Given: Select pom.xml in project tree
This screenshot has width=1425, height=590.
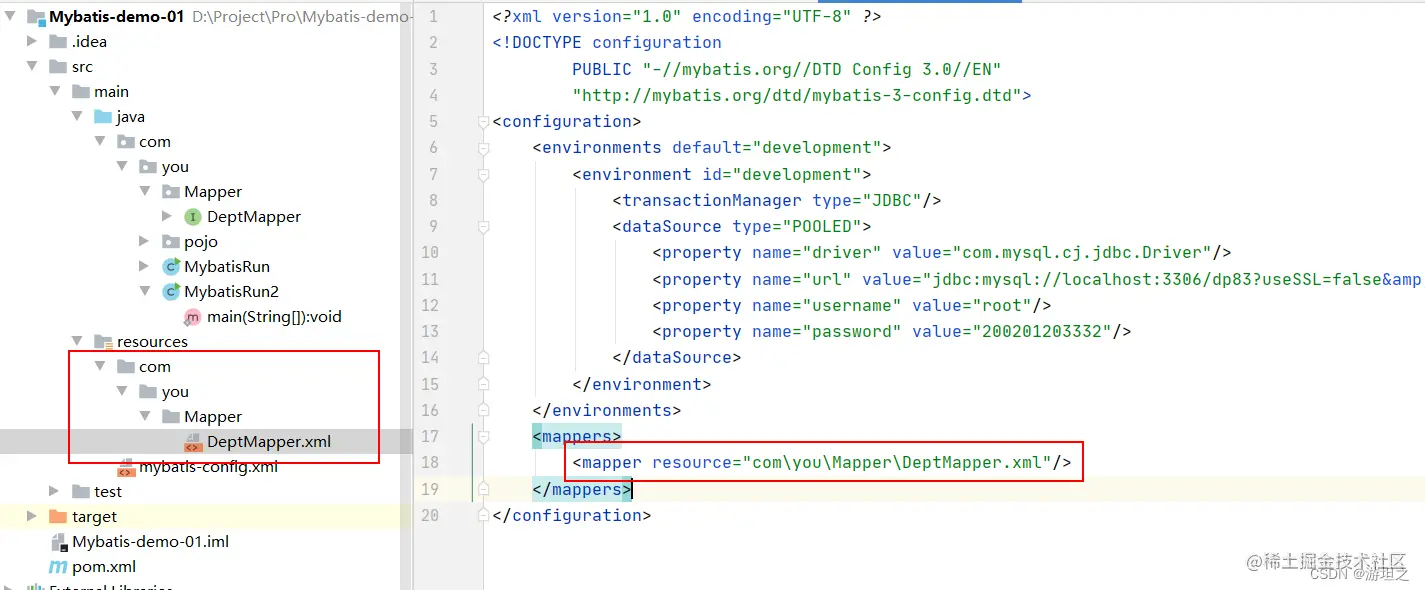Looking at the screenshot, I should [104, 566].
